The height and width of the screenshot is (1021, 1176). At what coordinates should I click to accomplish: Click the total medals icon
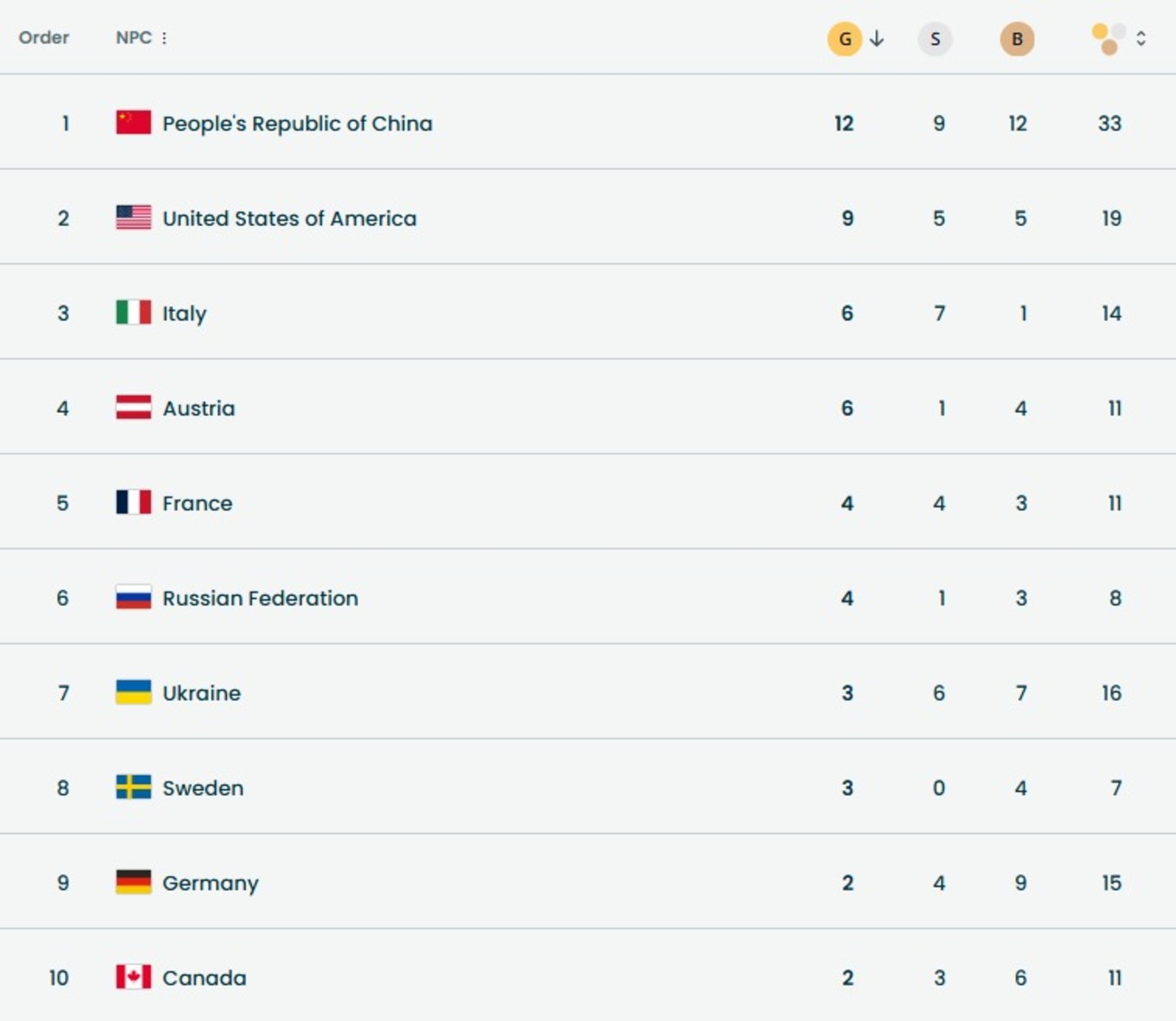pyautogui.click(x=1108, y=39)
